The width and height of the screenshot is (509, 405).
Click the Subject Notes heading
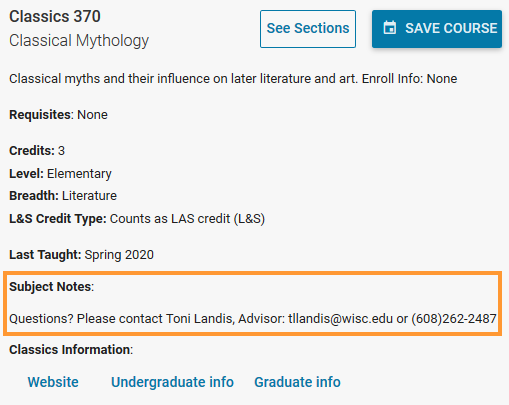pyautogui.click(x=52, y=287)
